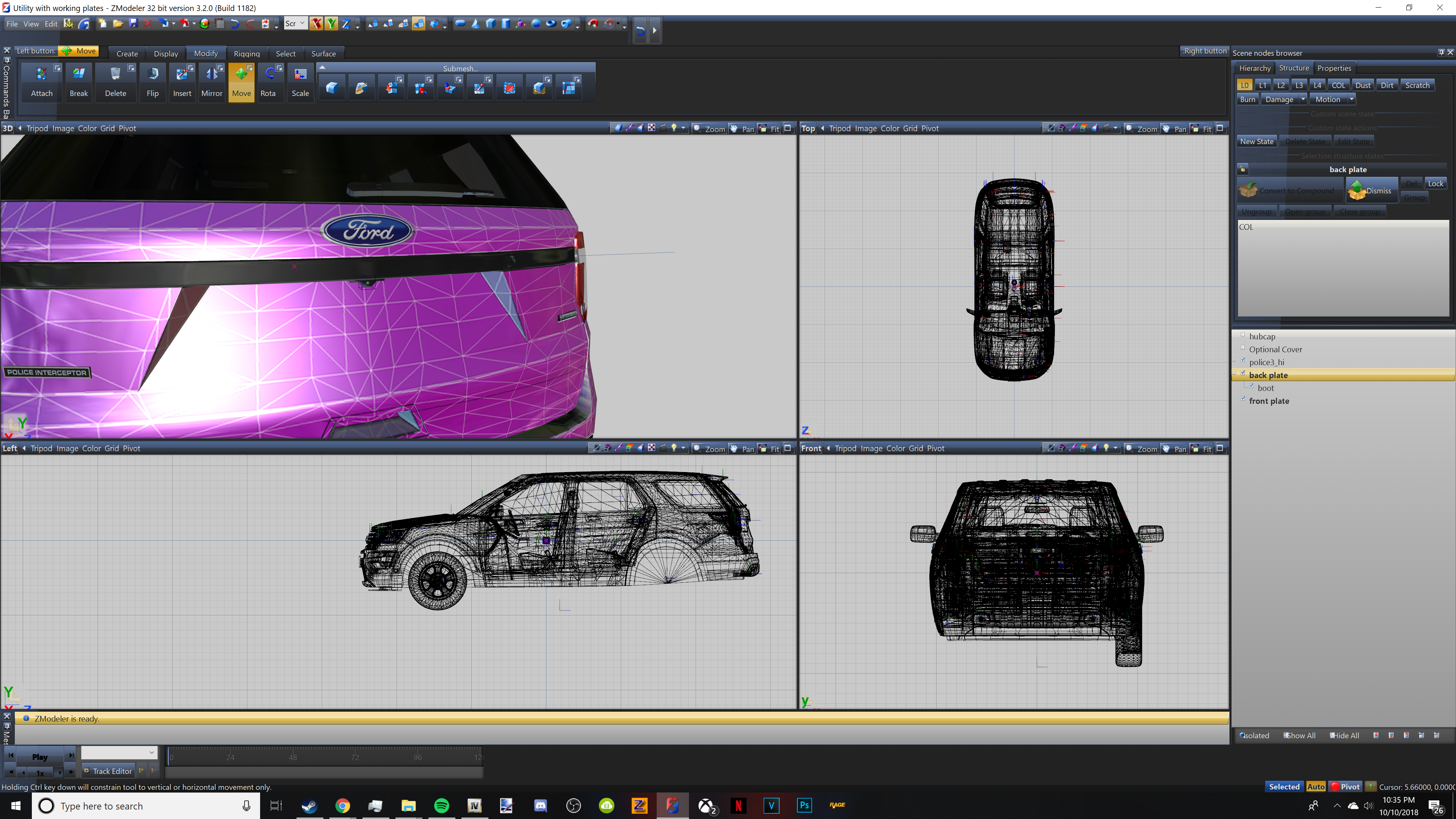Image resolution: width=1456 pixels, height=819 pixels.
Task: Toggle the front plate node checkbox
Action: 1243,399
